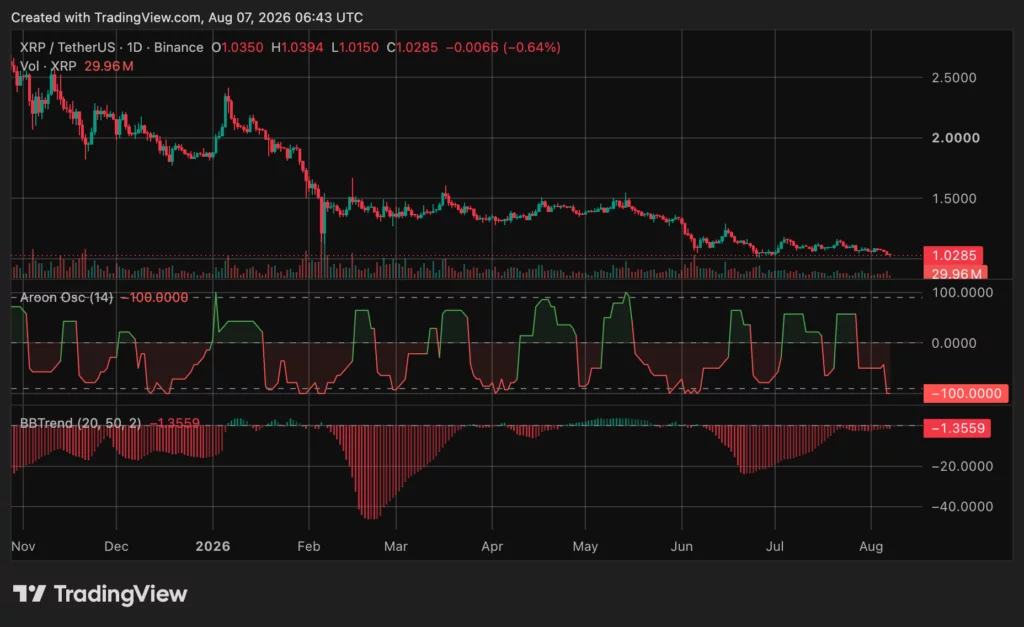This screenshot has width=1024, height=627.
Task: Click the 100.0000 Aroon axis label
Action: pos(963,293)
